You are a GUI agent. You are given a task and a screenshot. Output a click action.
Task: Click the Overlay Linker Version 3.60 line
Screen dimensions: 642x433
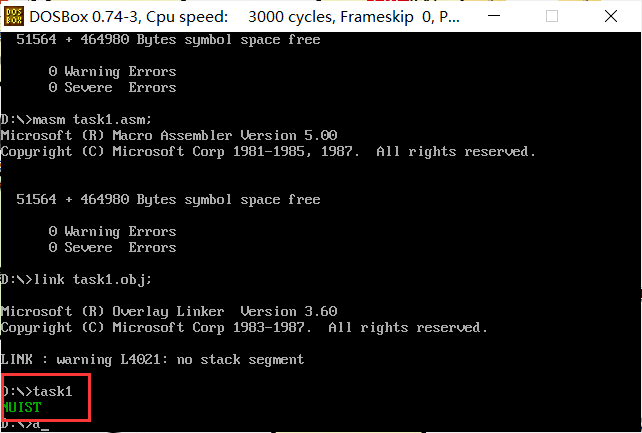pyautogui.click(x=169, y=311)
